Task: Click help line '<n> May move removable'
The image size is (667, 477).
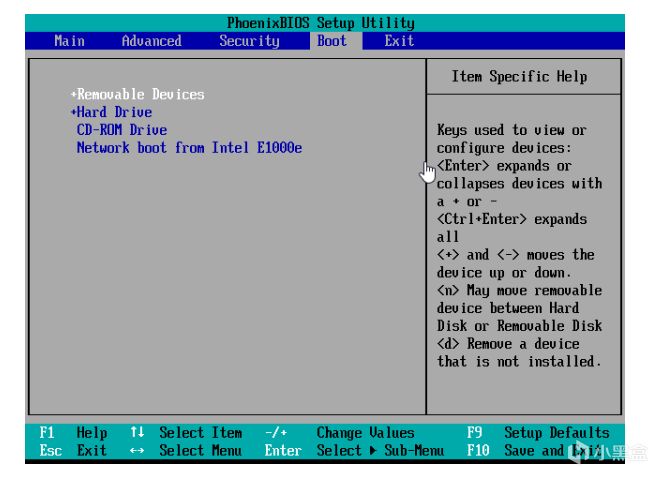Action: click(519, 291)
